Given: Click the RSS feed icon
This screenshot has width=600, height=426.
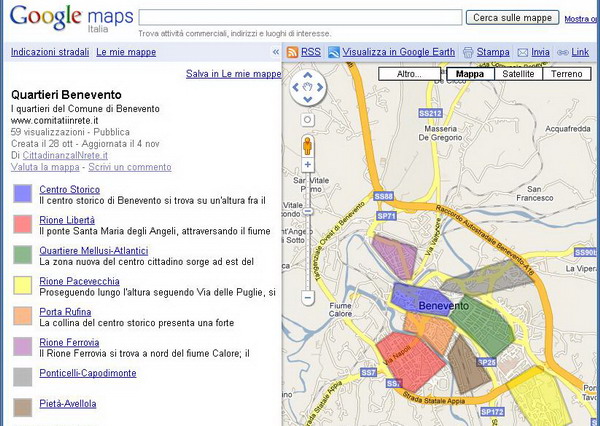Looking at the screenshot, I should [292, 52].
